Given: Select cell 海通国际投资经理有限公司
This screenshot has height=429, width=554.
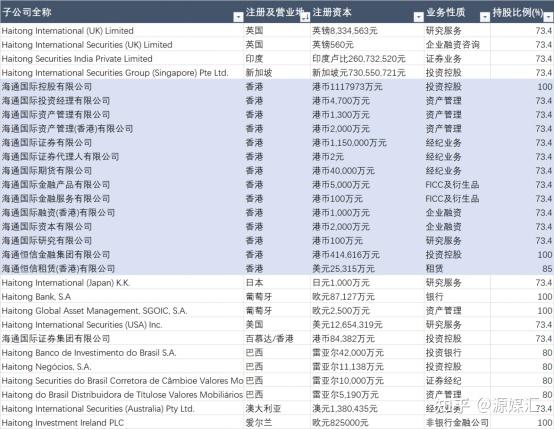Looking at the screenshot, I should coord(122,101).
